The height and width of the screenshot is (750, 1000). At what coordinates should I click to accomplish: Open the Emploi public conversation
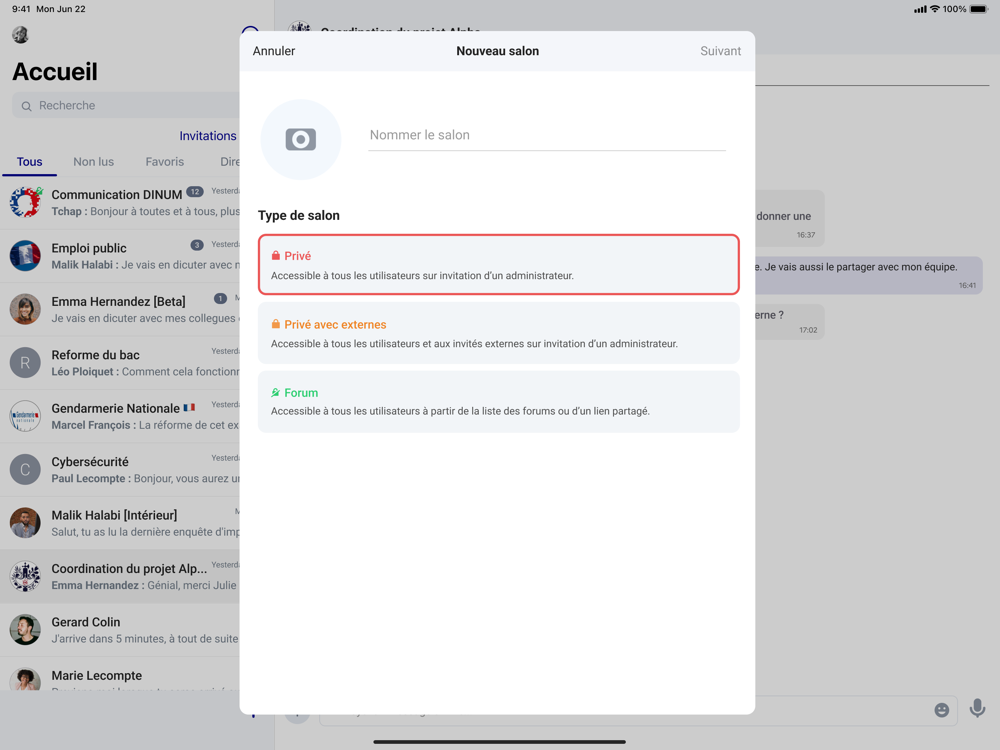120,256
